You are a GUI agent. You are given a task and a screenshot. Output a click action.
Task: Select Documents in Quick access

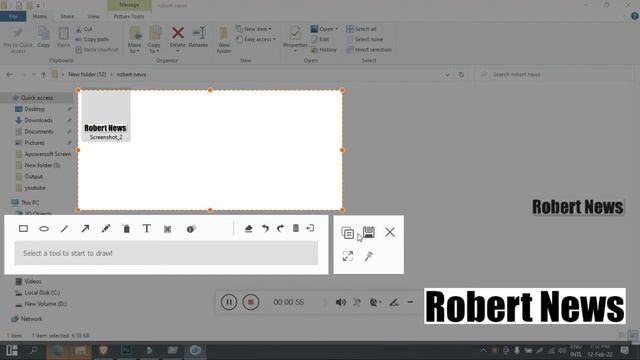click(x=39, y=131)
